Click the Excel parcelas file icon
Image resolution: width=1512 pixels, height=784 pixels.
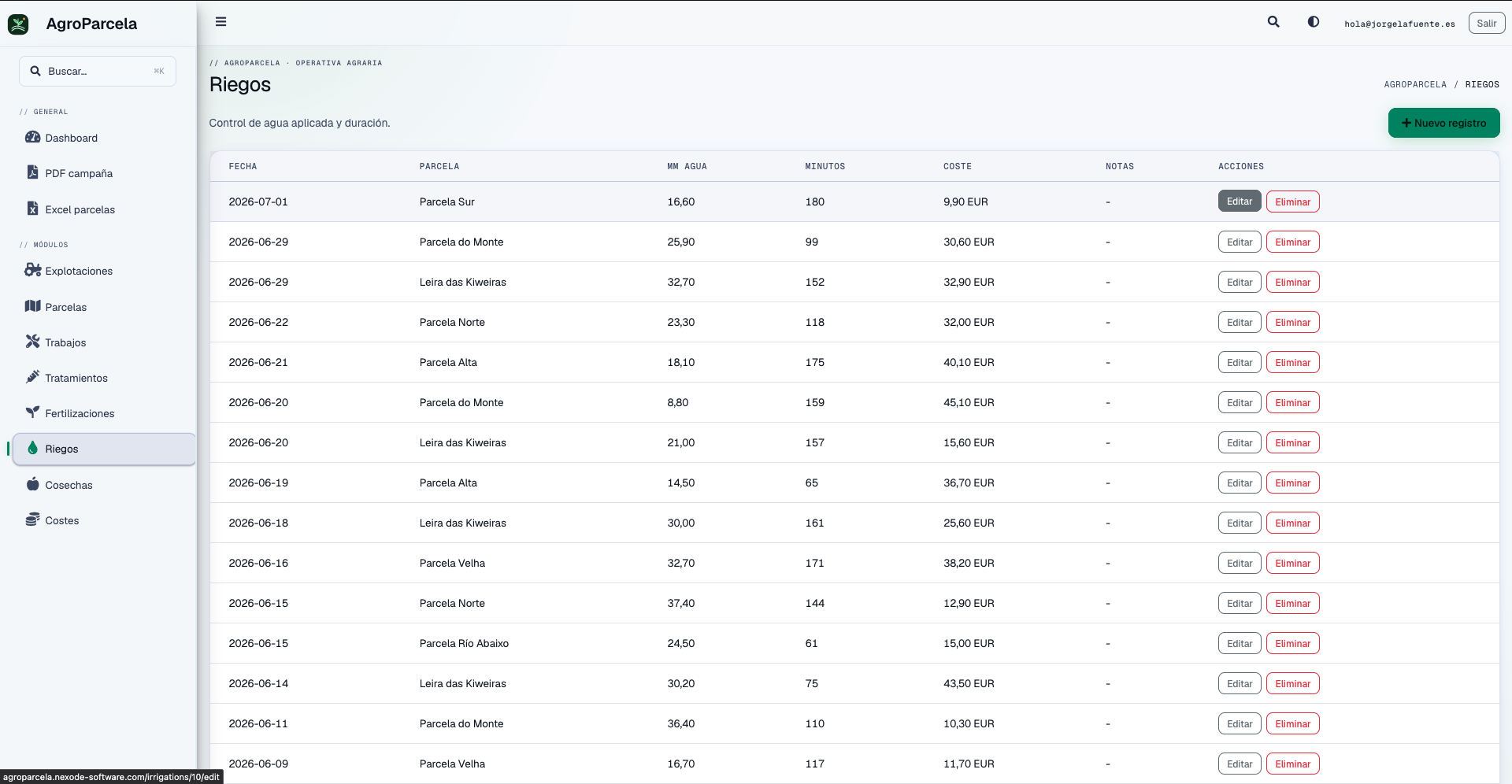[32, 209]
